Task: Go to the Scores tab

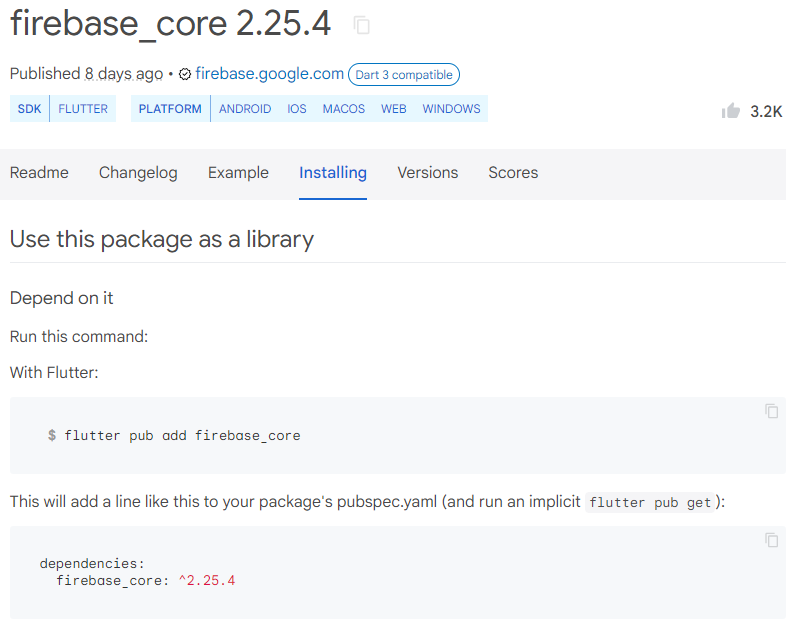Action: click(x=513, y=173)
